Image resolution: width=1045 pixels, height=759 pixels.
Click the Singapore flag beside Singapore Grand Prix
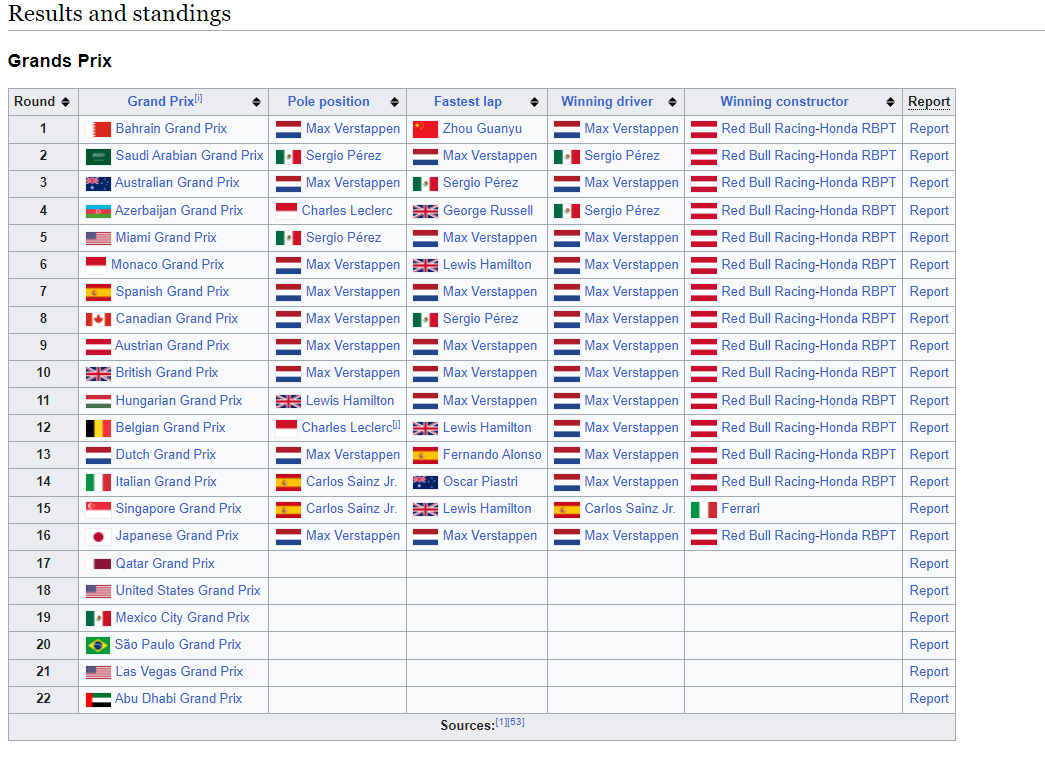98,510
